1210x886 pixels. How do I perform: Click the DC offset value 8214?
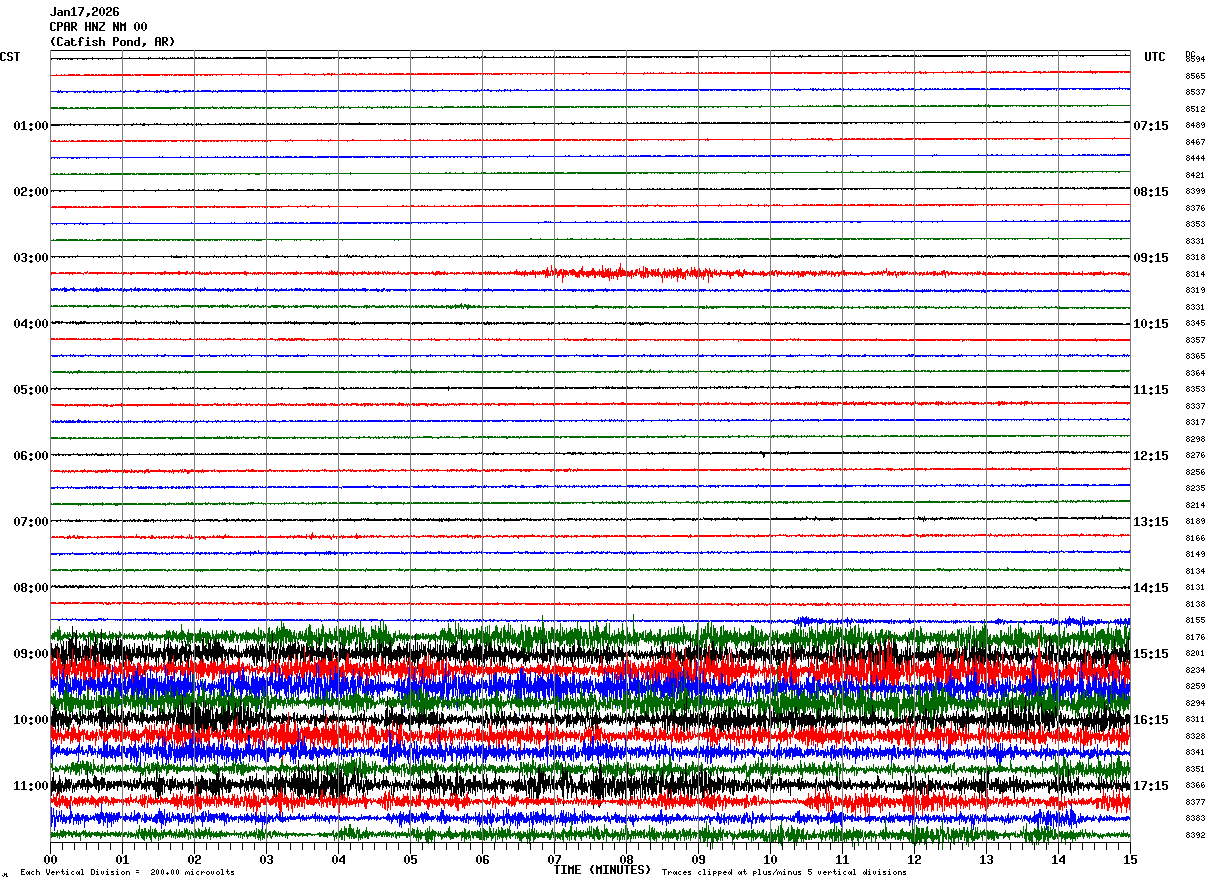point(1195,505)
